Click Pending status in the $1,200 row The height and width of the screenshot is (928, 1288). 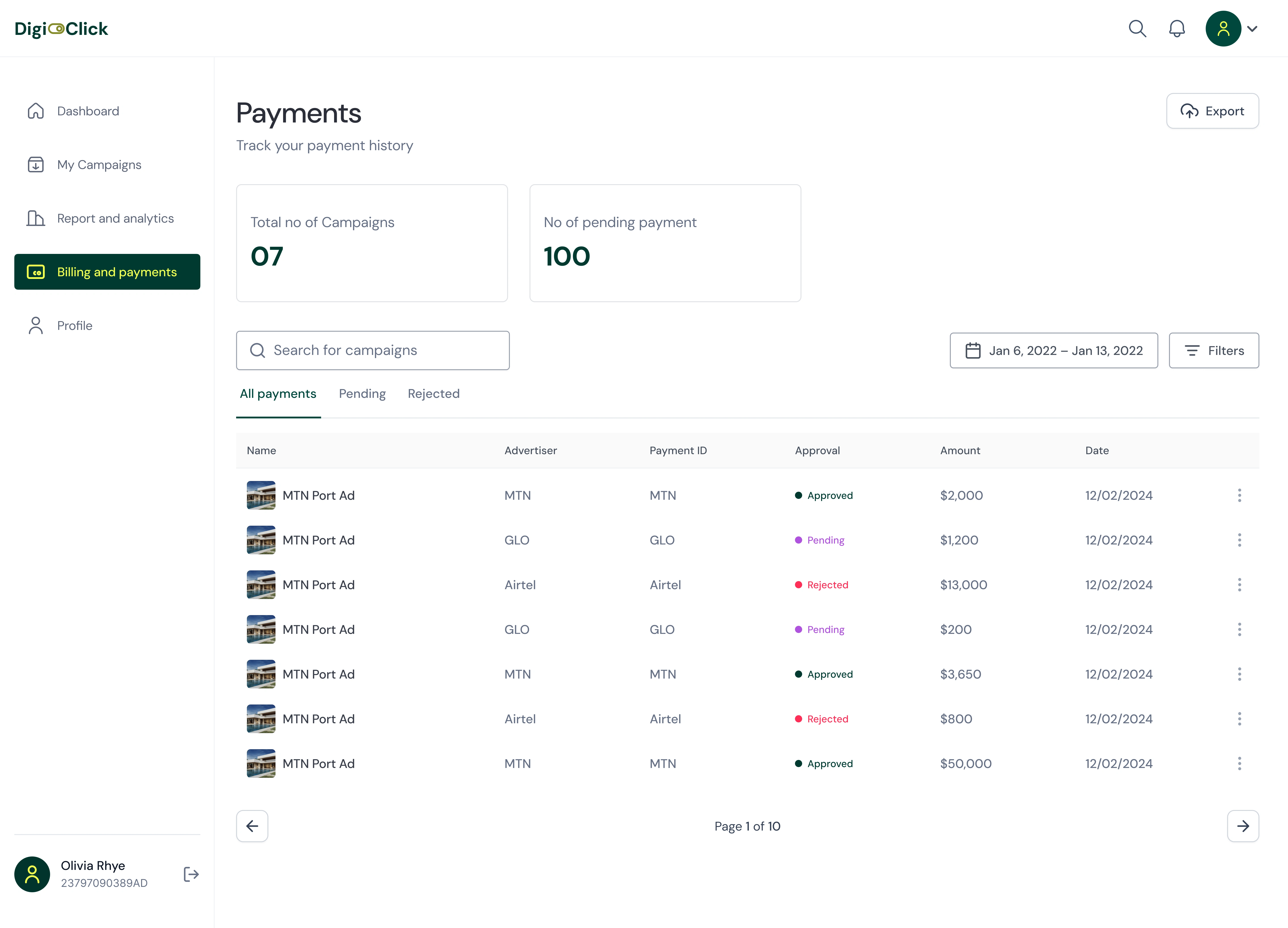coord(820,540)
